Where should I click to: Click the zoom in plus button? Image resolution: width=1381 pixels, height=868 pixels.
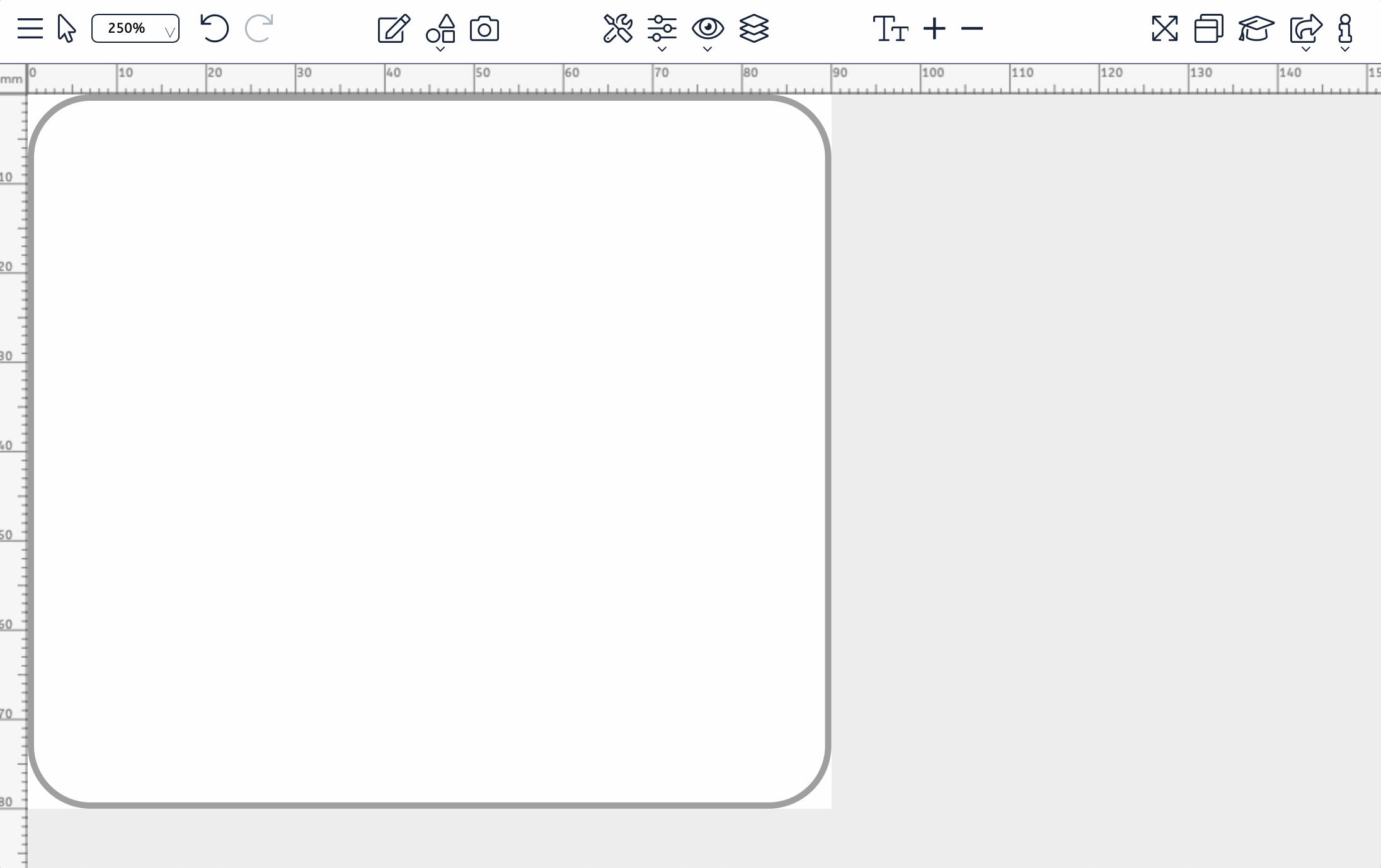coord(933,28)
